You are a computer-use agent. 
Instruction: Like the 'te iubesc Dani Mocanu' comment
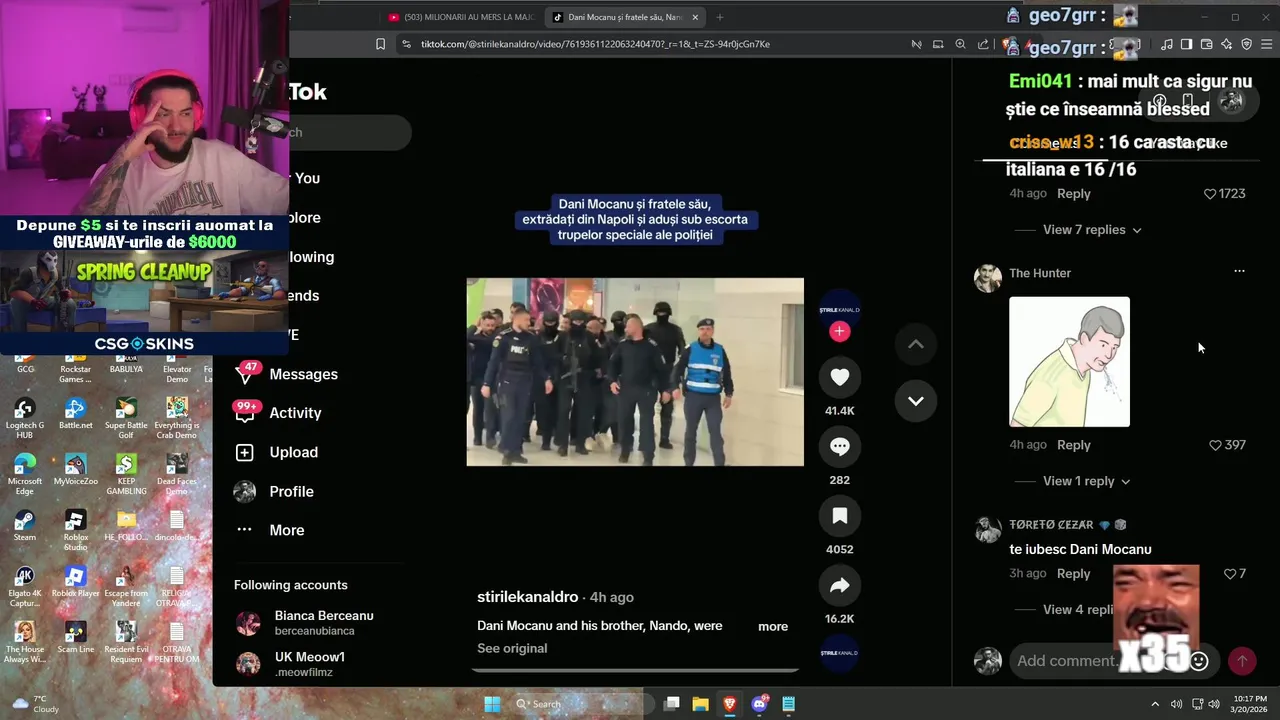[1231, 574]
